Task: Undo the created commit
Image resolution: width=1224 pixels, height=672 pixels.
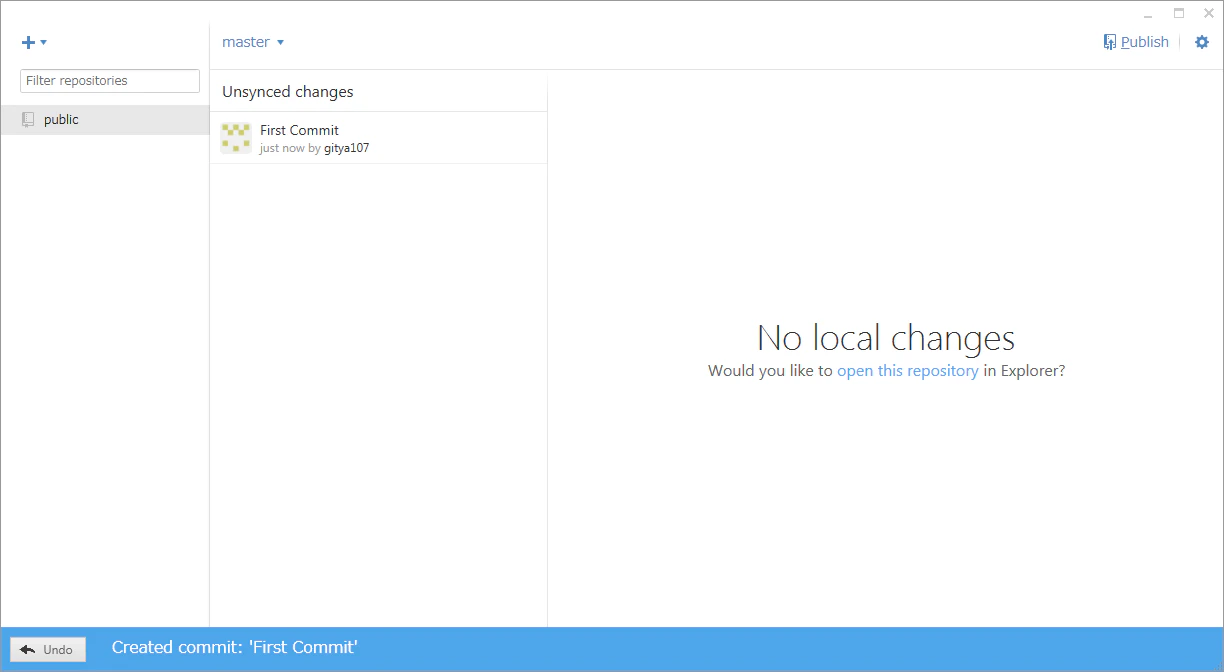Action: click(x=48, y=649)
